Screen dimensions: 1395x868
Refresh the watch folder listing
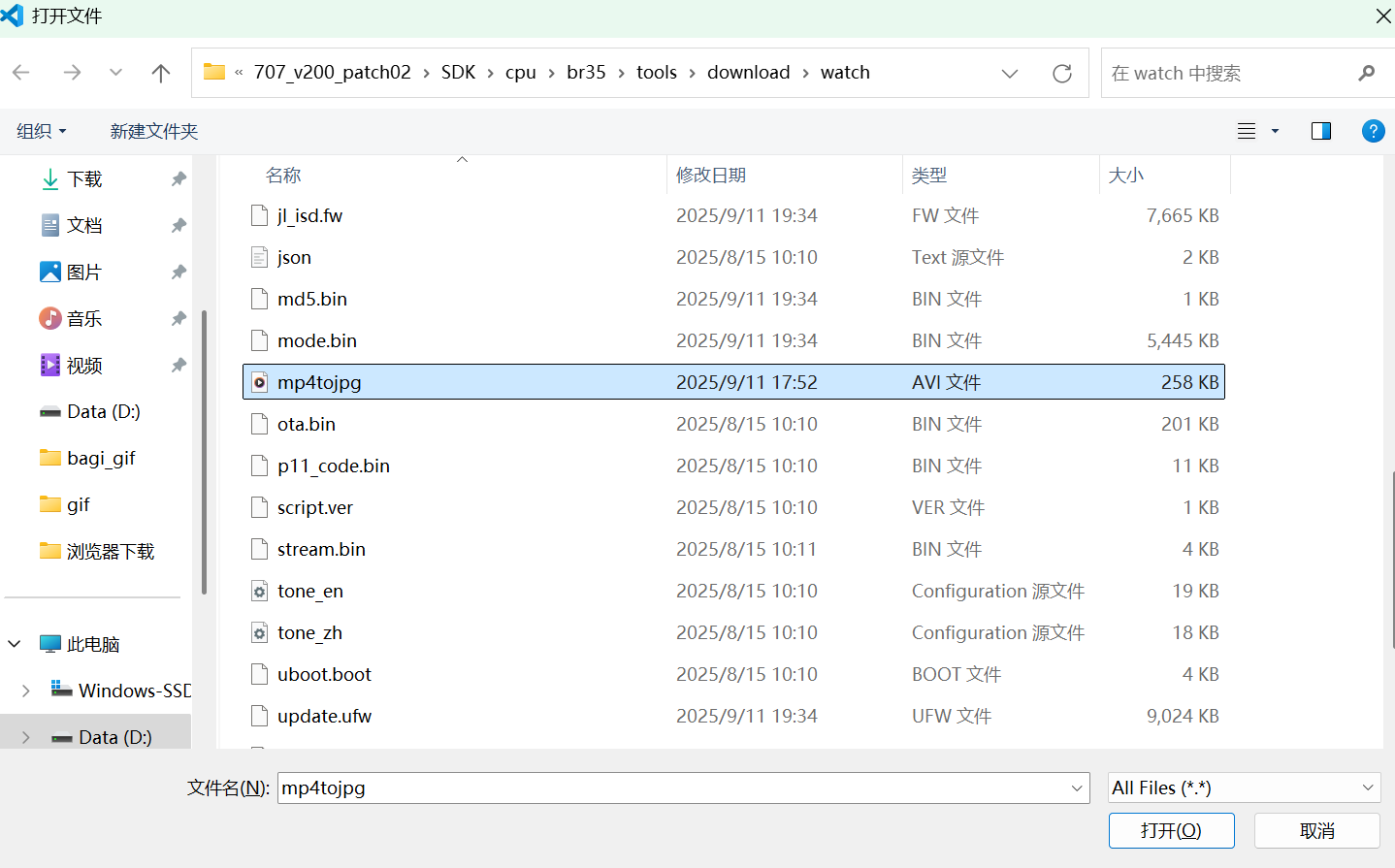(1062, 73)
